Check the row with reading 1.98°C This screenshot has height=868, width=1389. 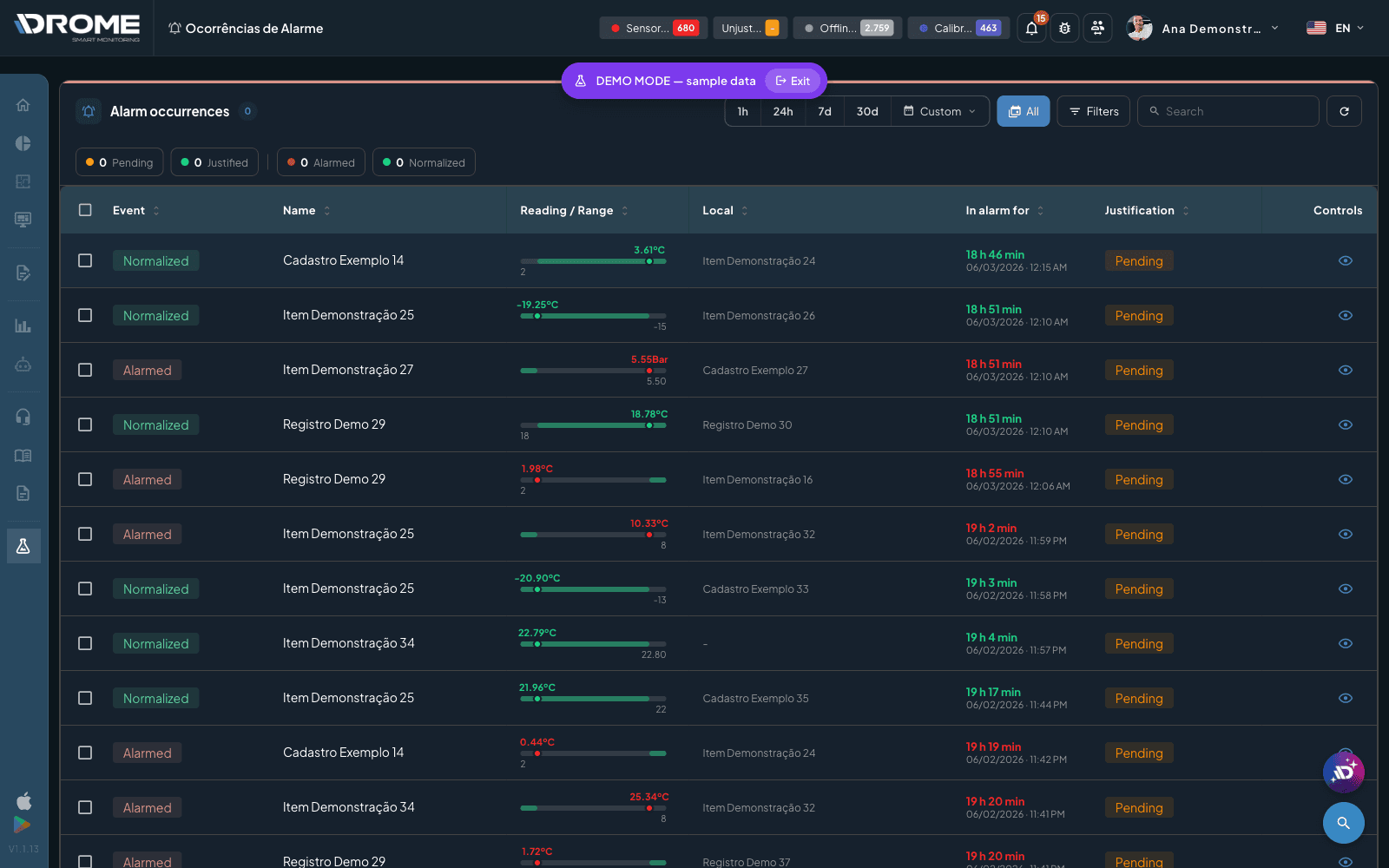click(x=85, y=479)
